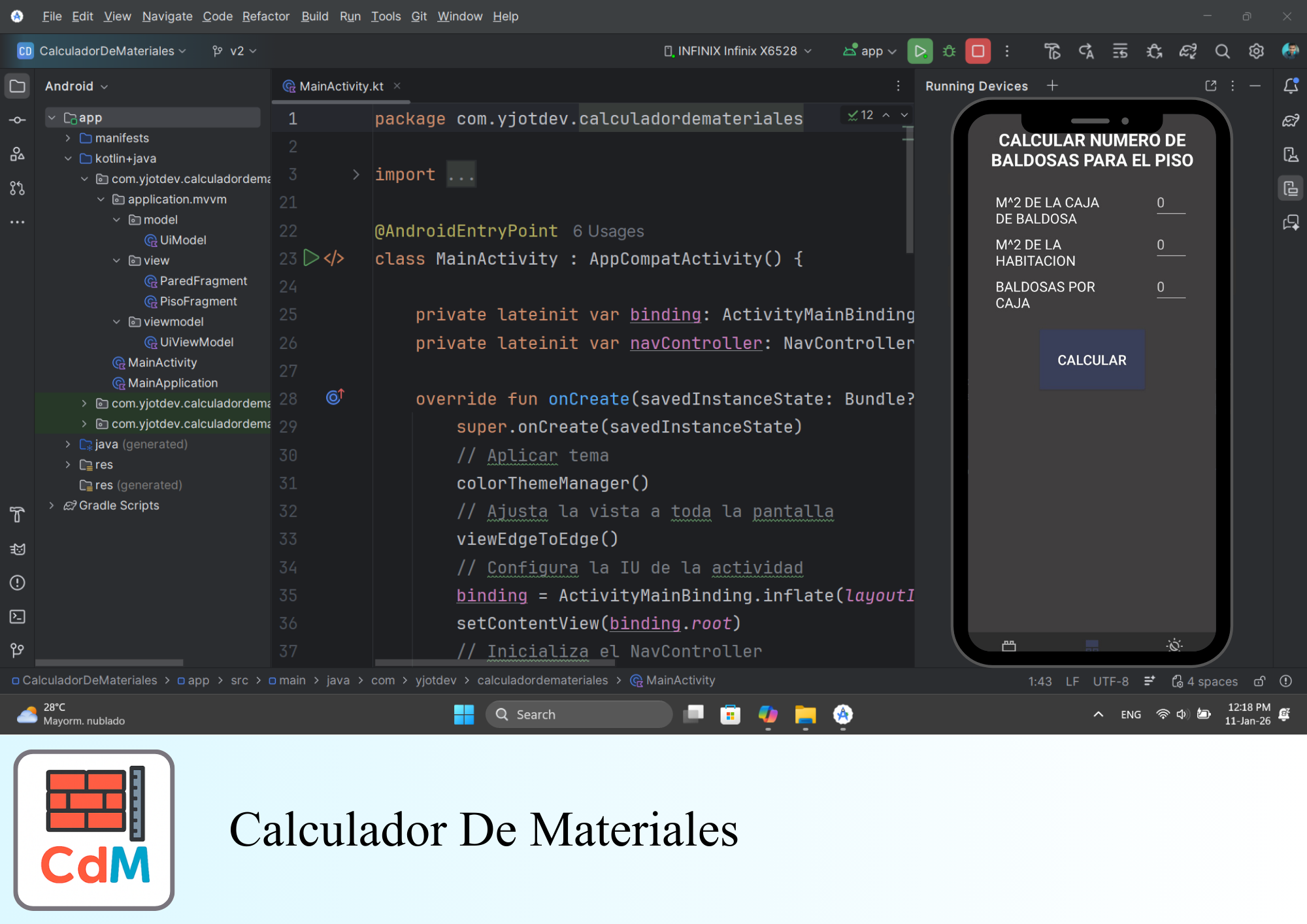
Task: Stop the running app
Action: (x=978, y=51)
